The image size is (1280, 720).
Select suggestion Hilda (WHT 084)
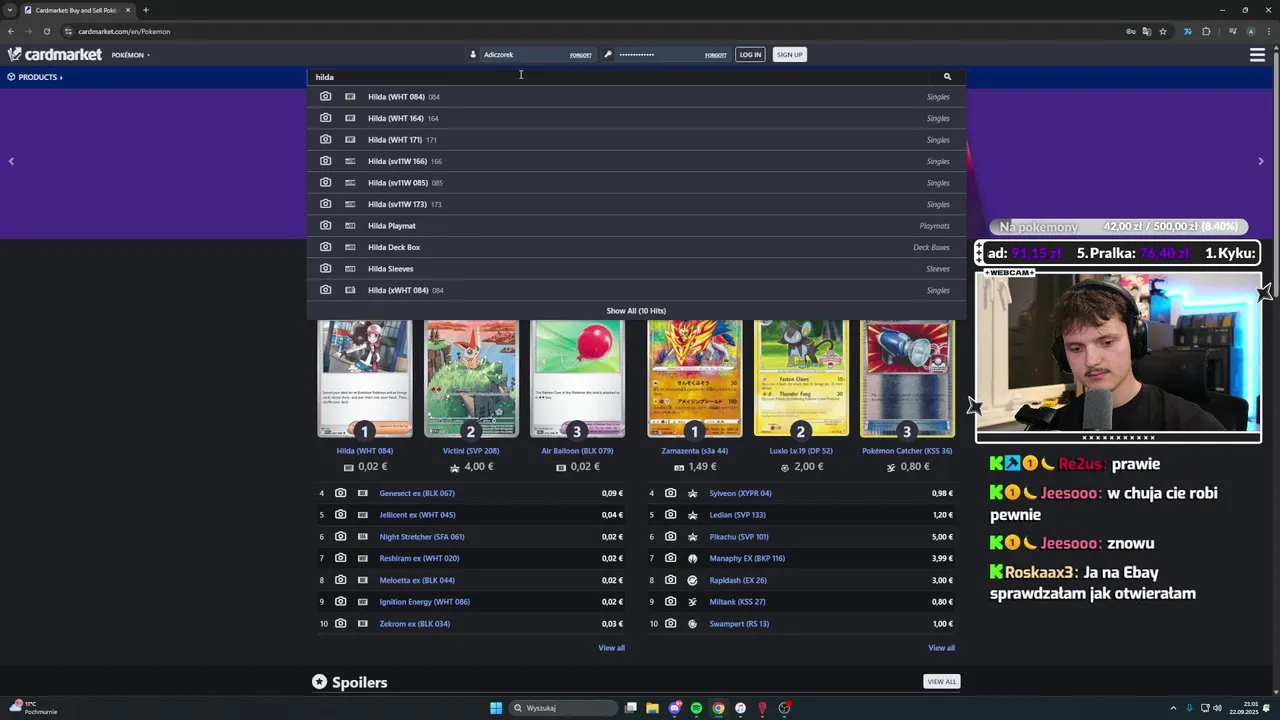pyautogui.click(x=636, y=97)
